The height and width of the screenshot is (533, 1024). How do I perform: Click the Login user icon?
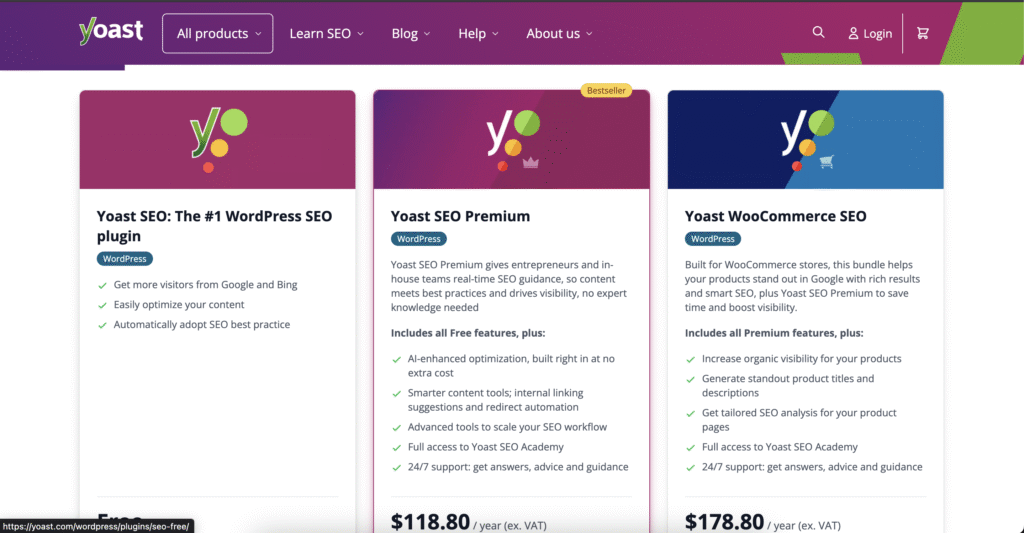click(x=854, y=33)
